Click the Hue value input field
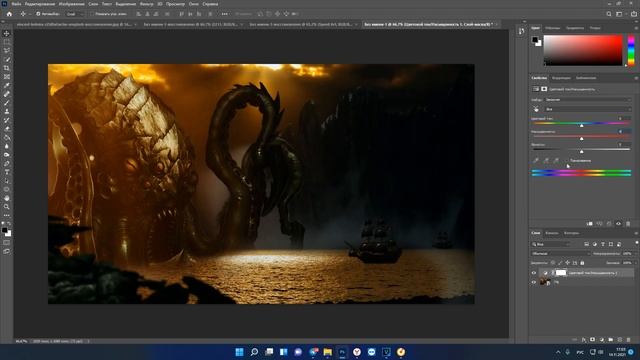The image size is (640, 360). (624, 118)
